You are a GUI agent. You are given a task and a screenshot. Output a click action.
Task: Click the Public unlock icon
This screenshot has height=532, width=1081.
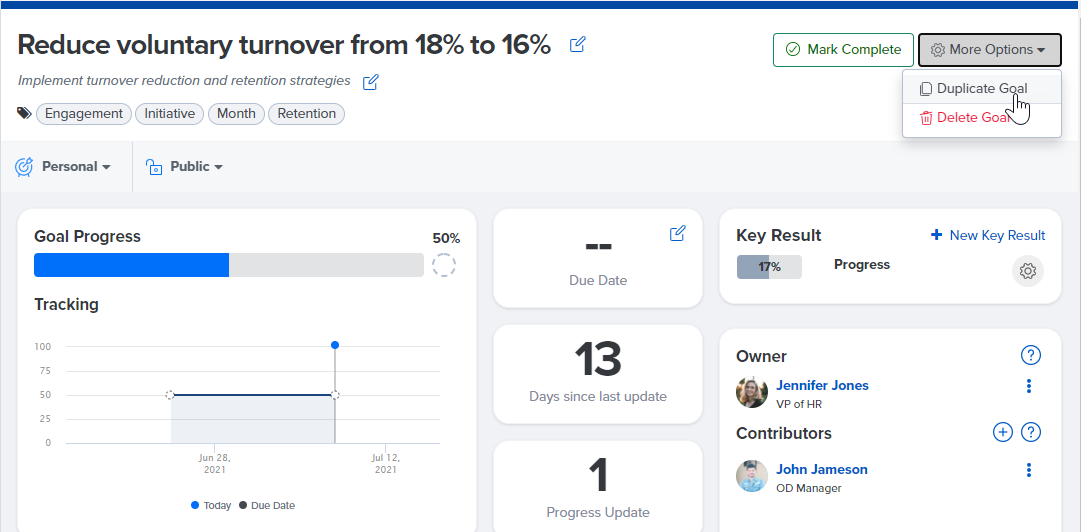point(154,167)
